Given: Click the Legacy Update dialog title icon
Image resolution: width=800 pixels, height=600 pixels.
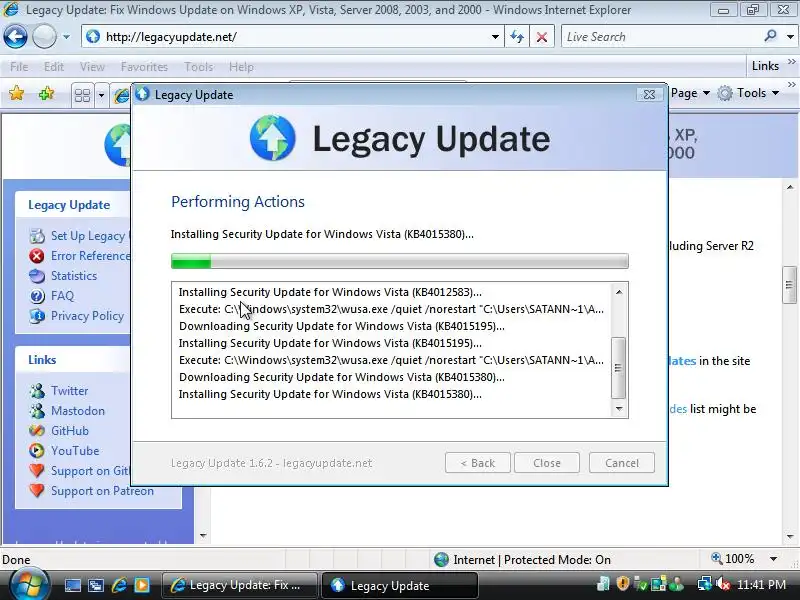Looking at the screenshot, I should tap(142, 94).
